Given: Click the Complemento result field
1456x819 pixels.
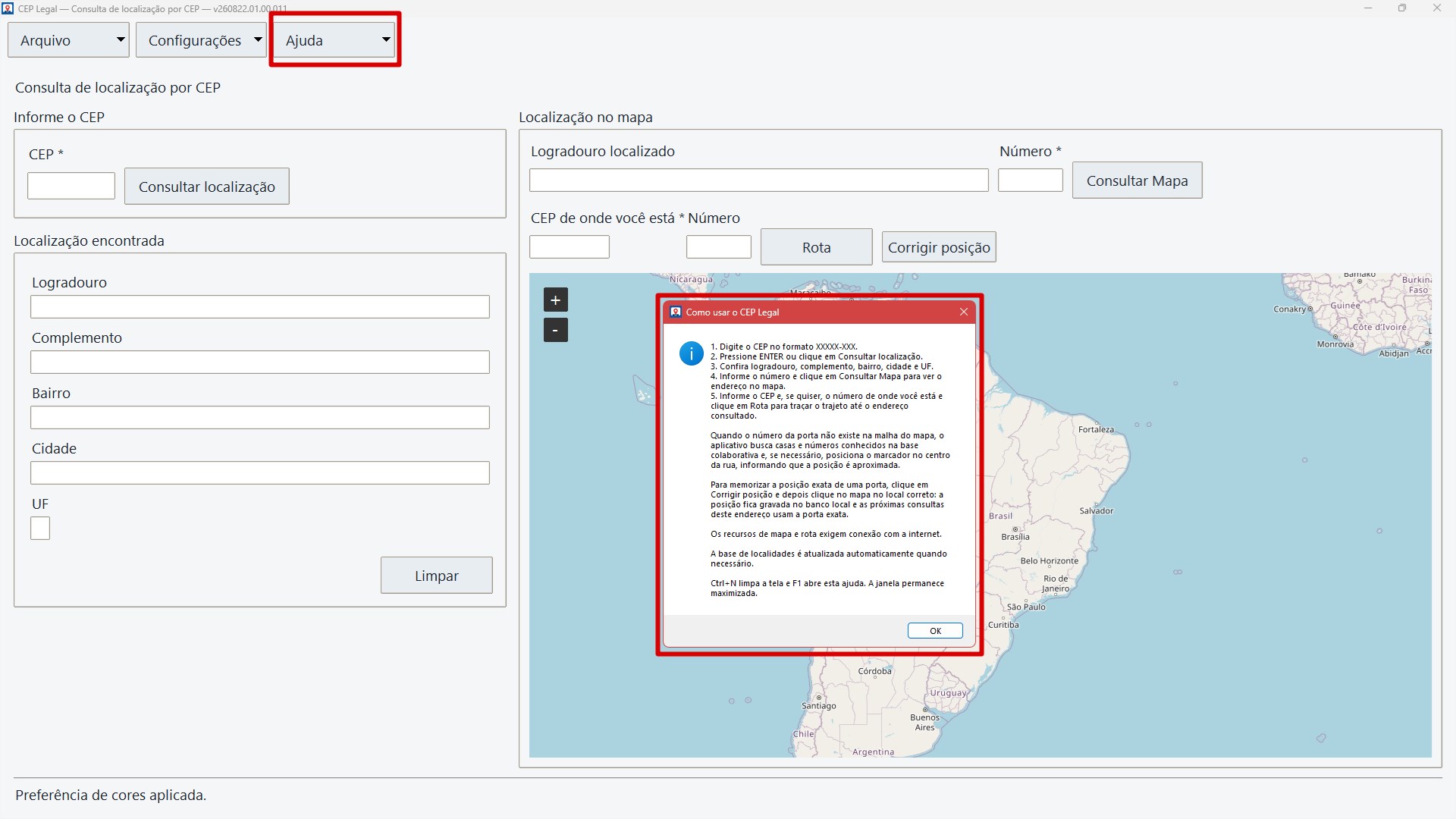Looking at the screenshot, I should (259, 362).
